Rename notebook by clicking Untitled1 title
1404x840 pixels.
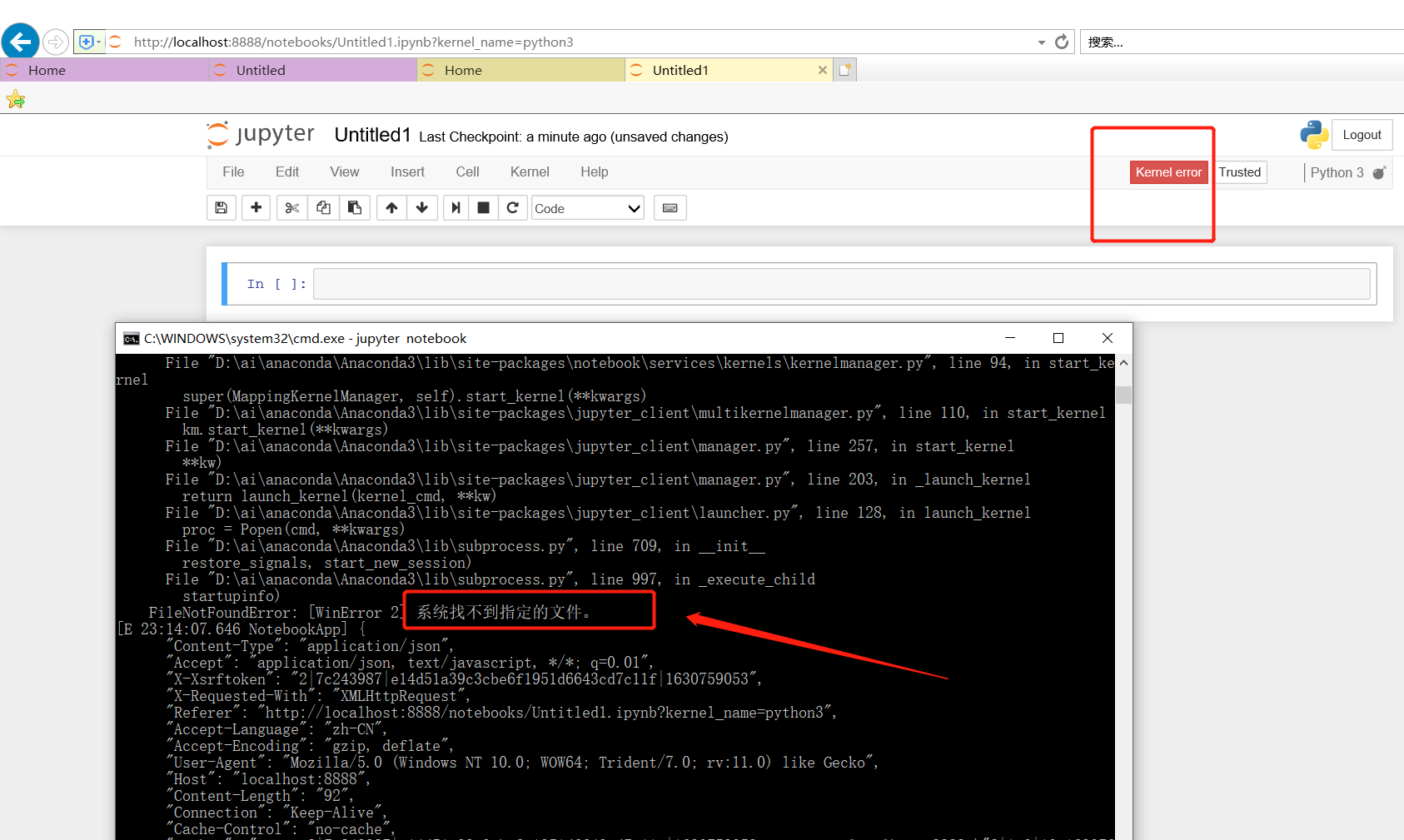372,135
